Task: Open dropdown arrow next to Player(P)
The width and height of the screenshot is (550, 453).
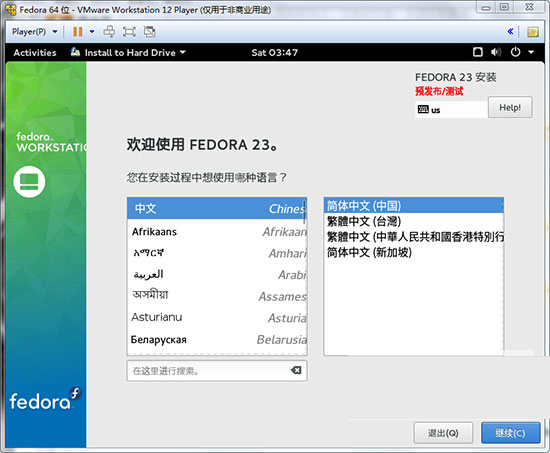Action: 55,32
